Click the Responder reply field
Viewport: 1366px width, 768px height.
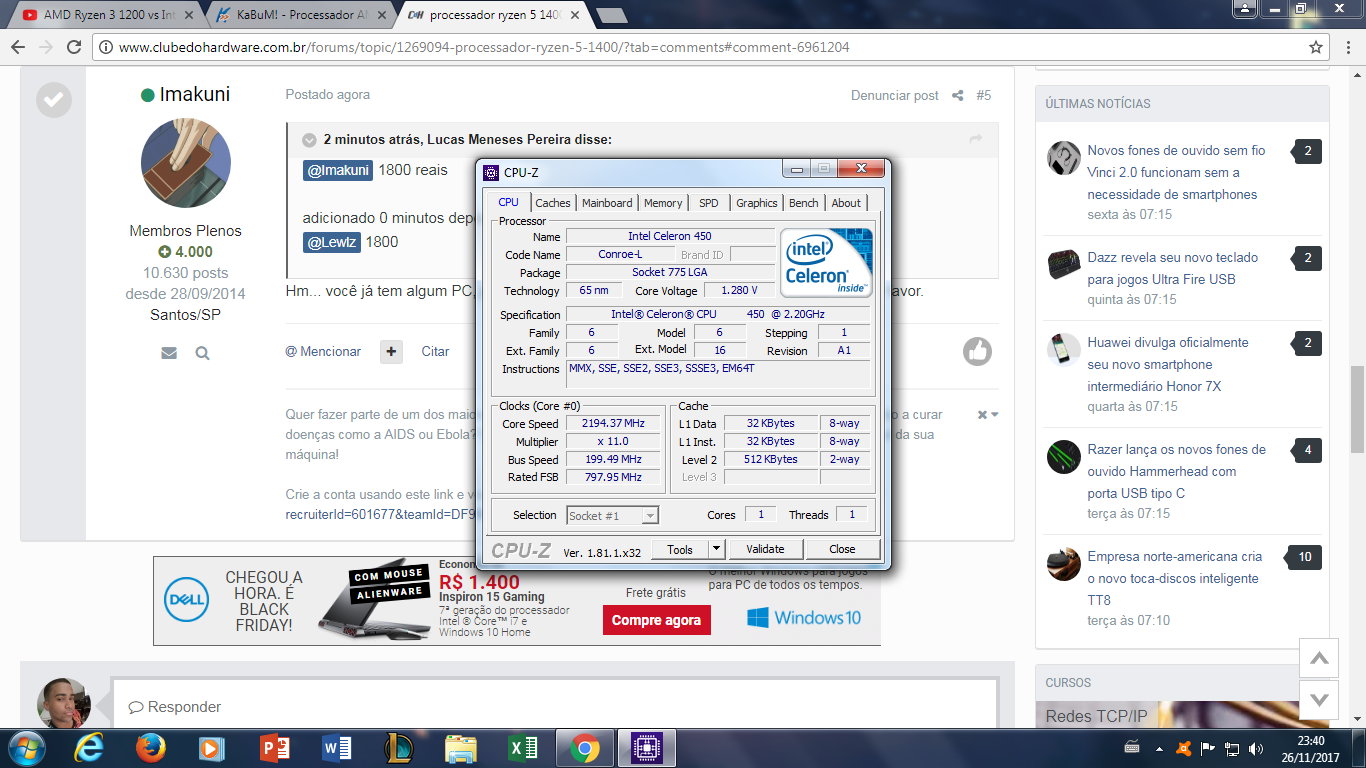pyautogui.click(x=554, y=707)
